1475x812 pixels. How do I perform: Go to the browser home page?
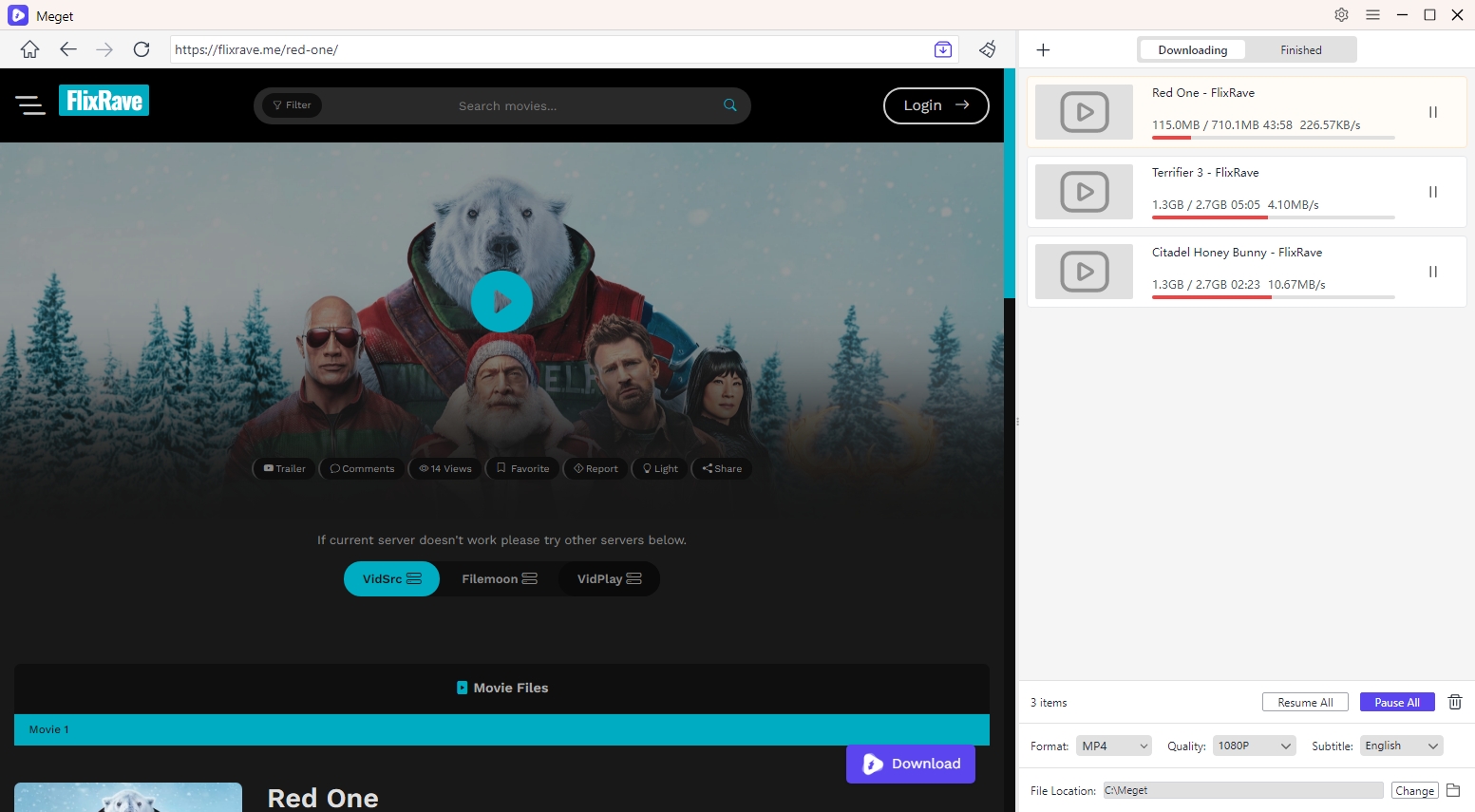coord(29,49)
